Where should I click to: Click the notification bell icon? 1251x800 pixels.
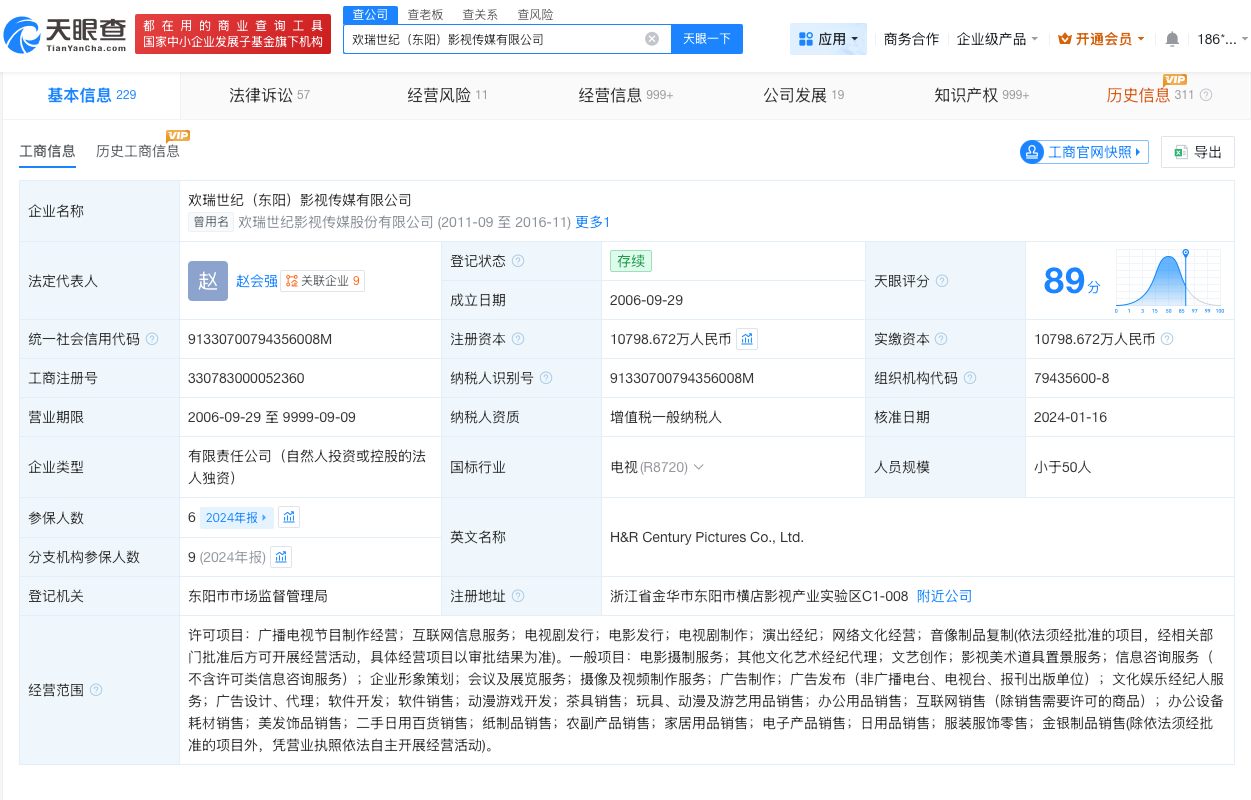(x=1170, y=38)
